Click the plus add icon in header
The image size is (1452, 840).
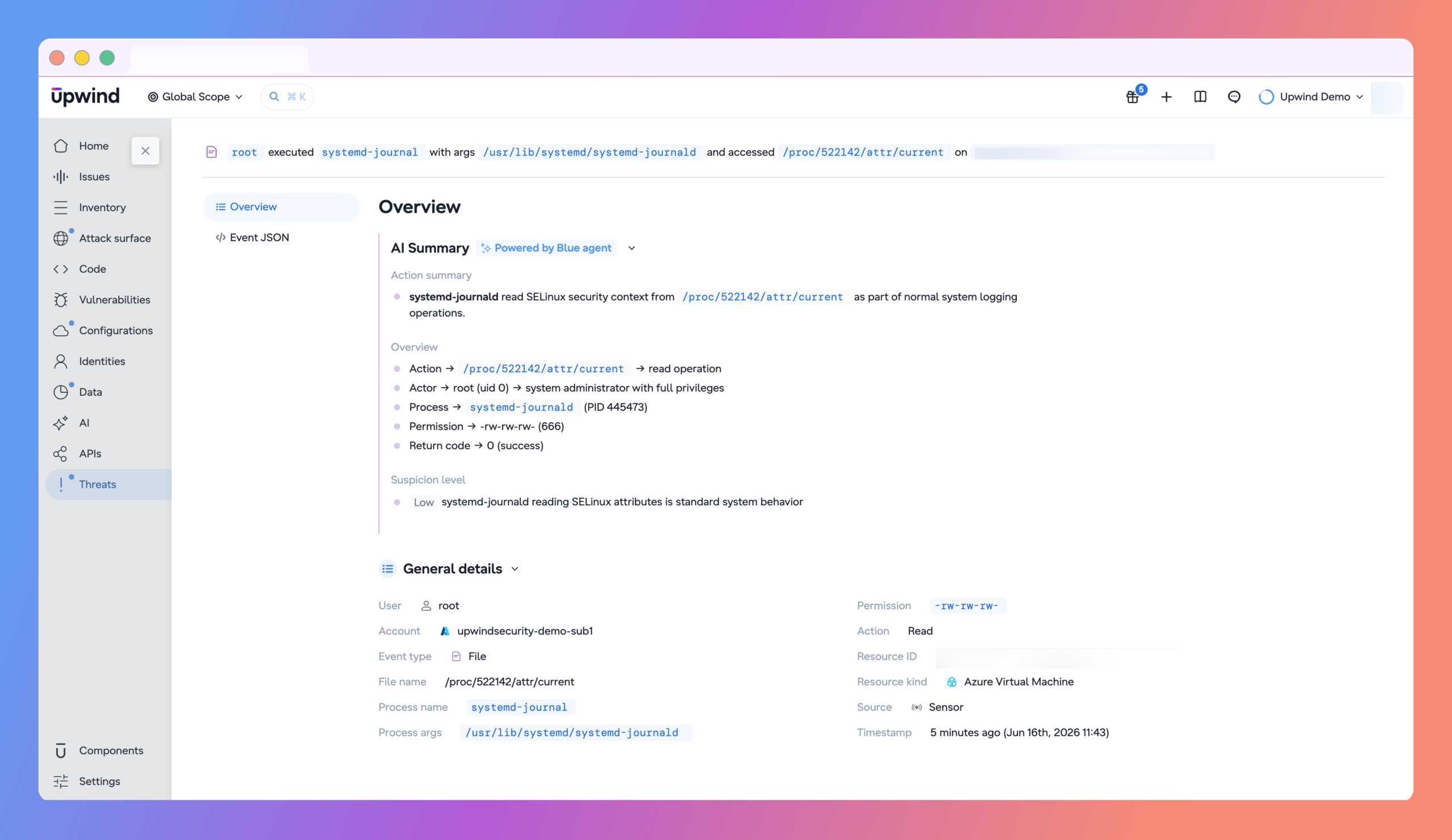click(x=1167, y=97)
